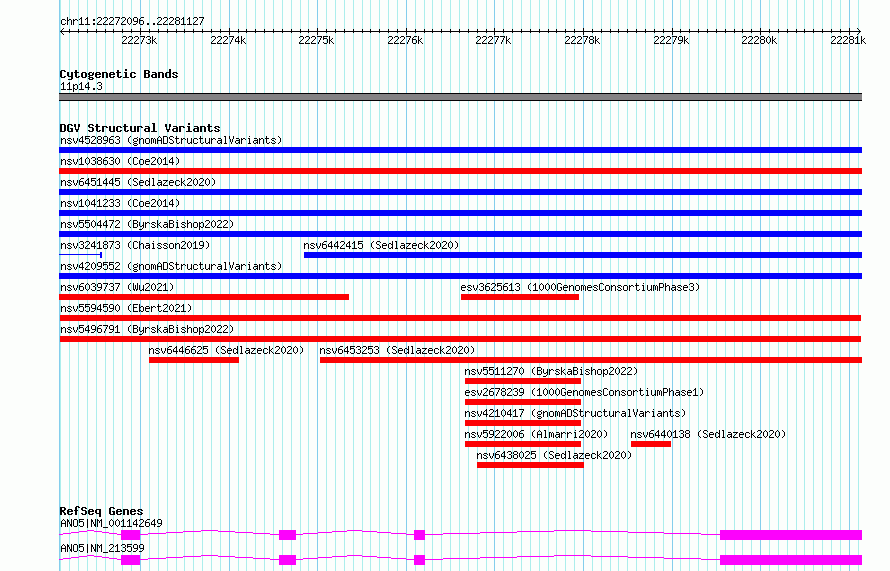Click red bar under nsv5496791

460,339
